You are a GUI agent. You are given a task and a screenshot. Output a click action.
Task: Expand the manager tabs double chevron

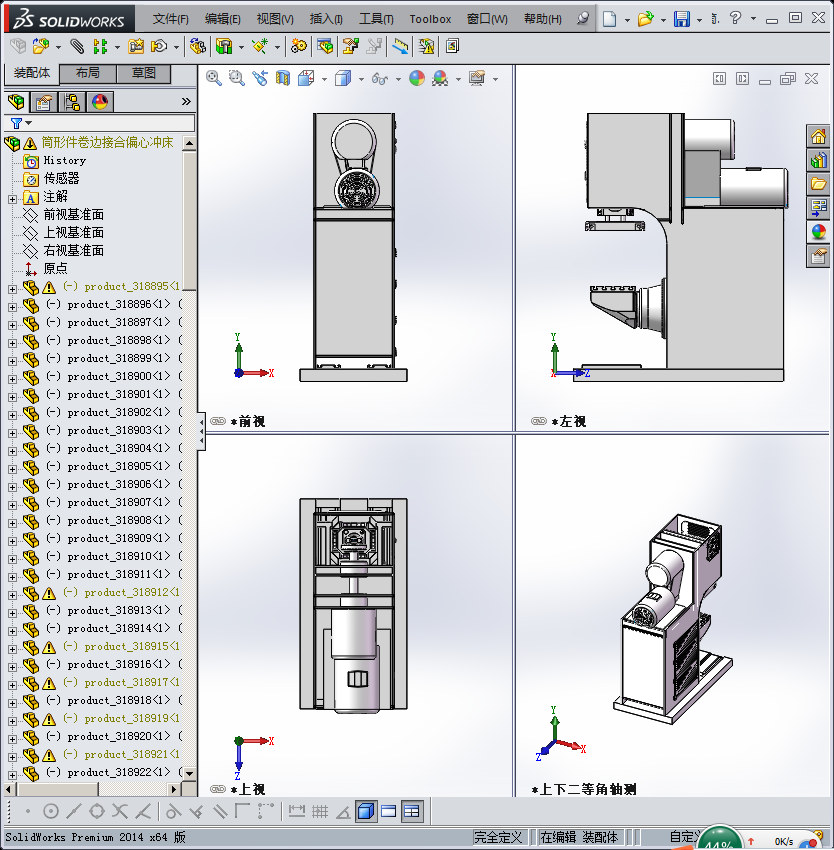point(186,101)
